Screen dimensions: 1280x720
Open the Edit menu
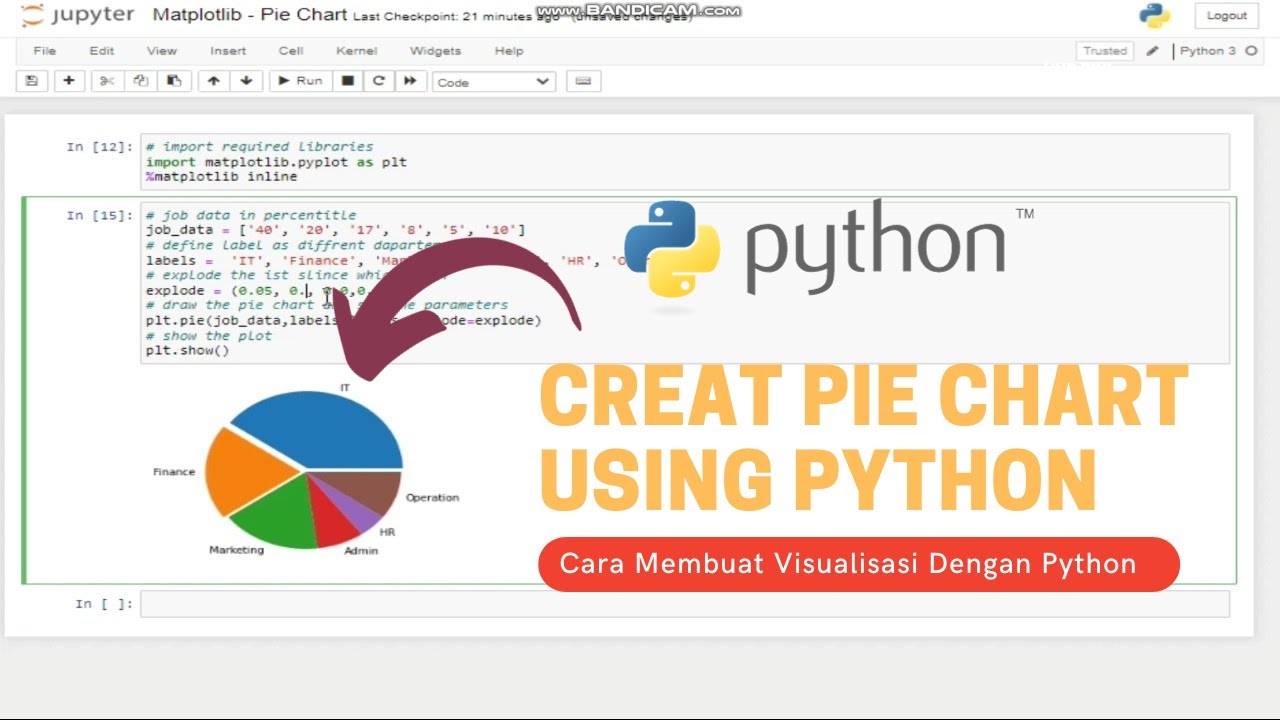(x=102, y=51)
